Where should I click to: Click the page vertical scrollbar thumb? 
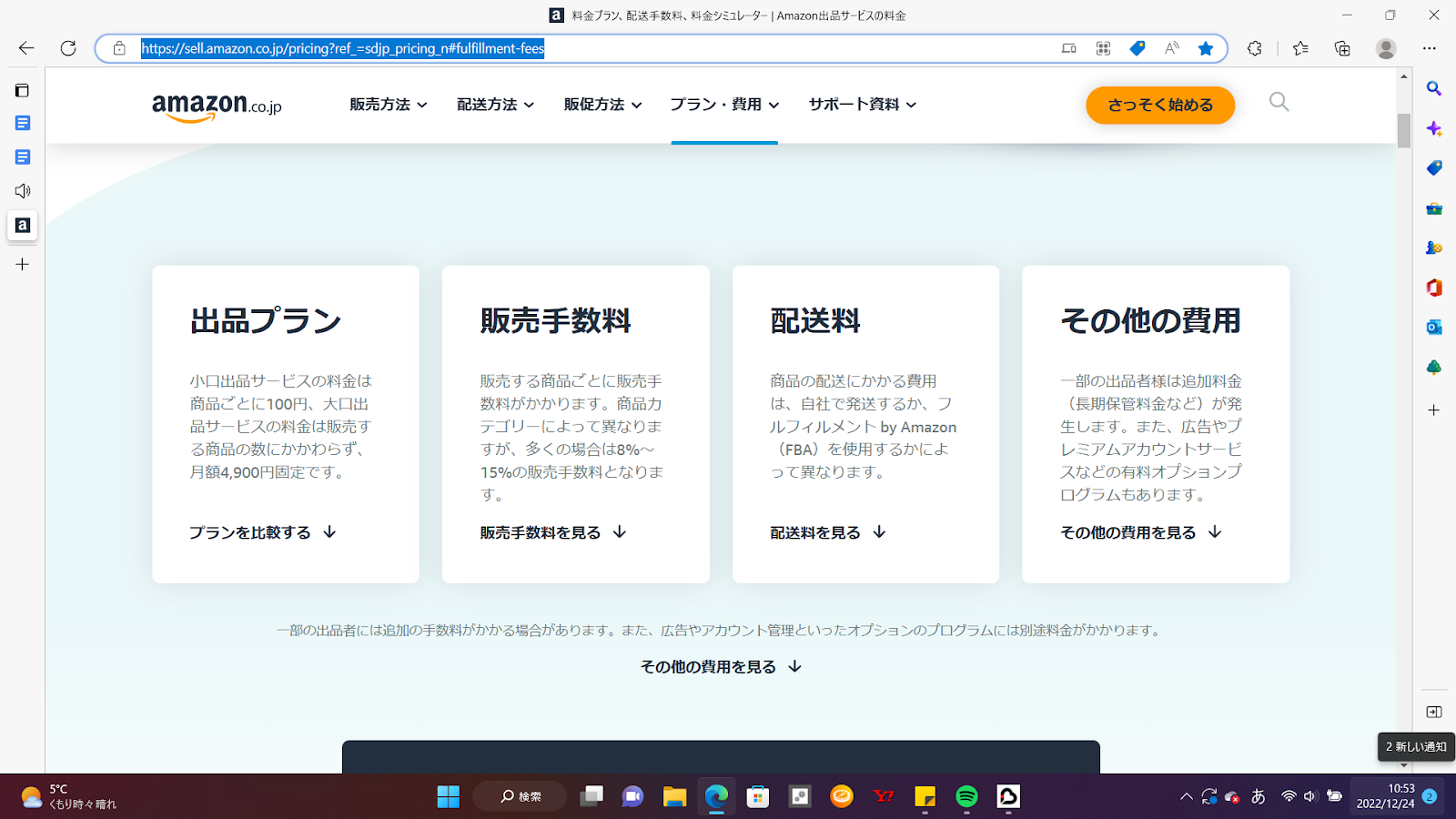pyautogui.click(x=1404, y=130)
